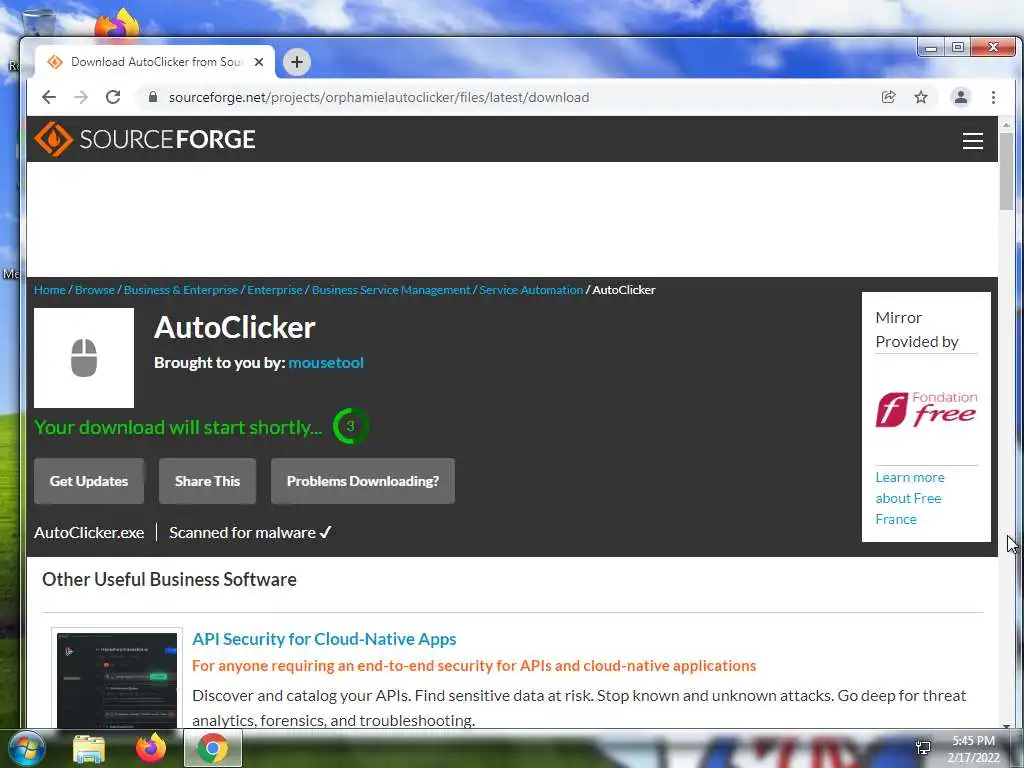1024x768 pixels.
Task: Open Windows Explorer from the taskbar
Action: 88,749
